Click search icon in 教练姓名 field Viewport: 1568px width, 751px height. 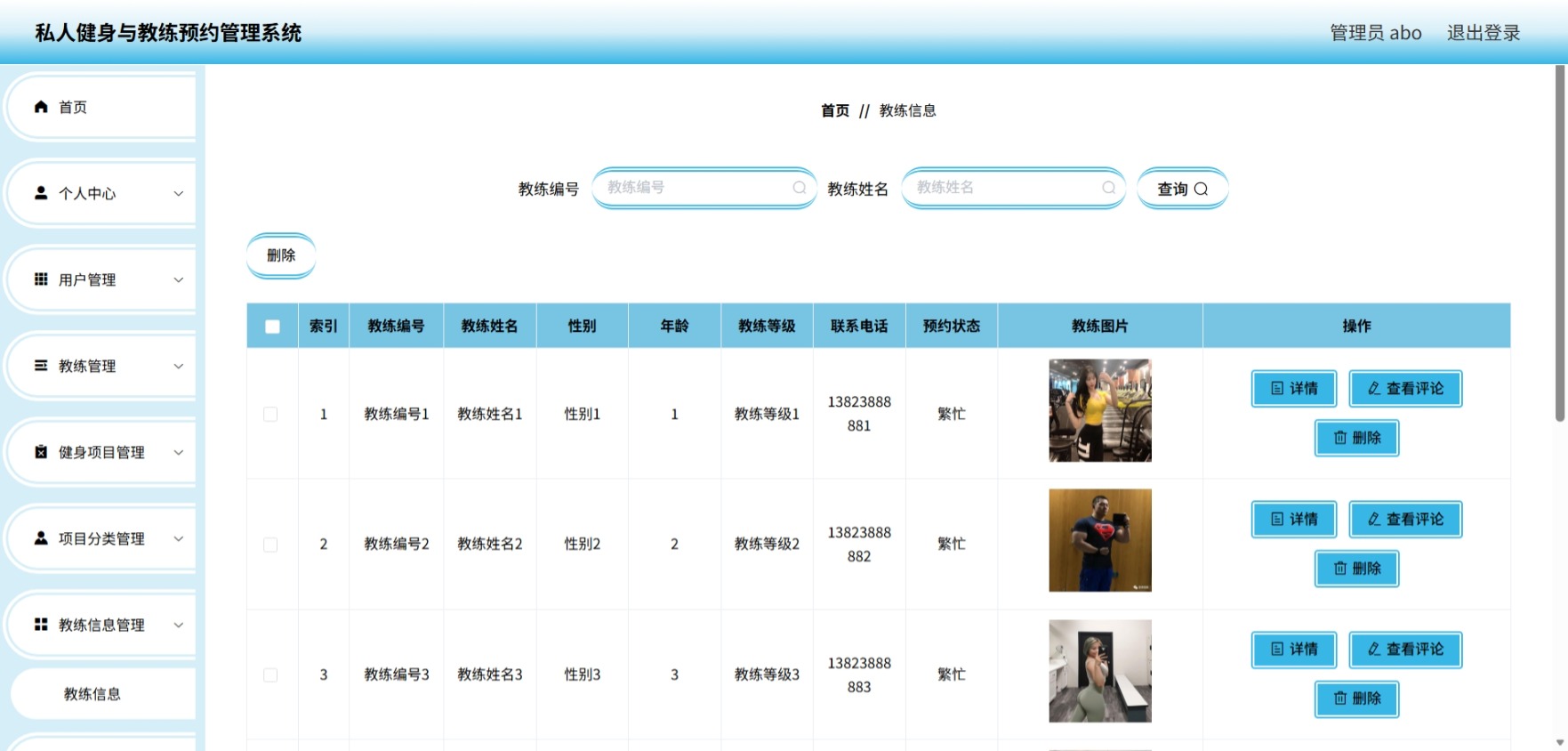(1109, 188)
